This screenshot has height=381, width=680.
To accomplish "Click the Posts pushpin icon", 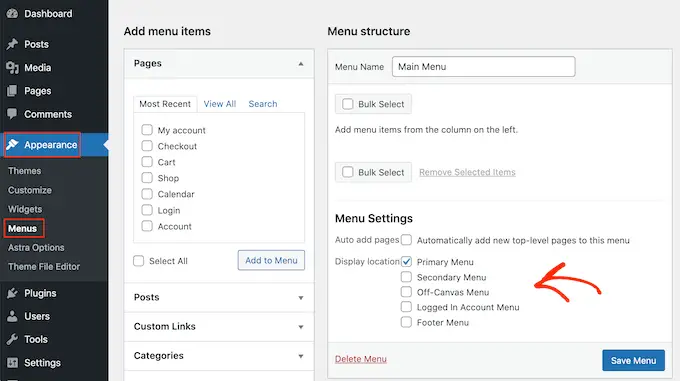I will tap(12, 44).
